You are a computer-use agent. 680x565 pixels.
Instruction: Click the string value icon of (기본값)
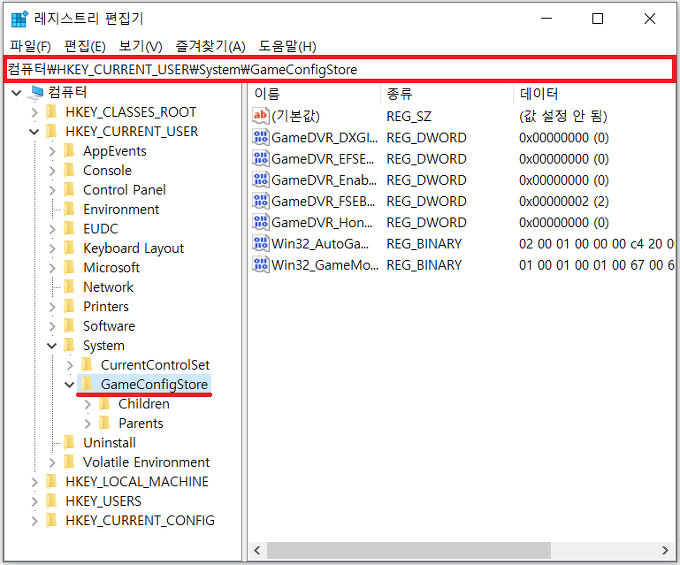[x=261, y=116]
